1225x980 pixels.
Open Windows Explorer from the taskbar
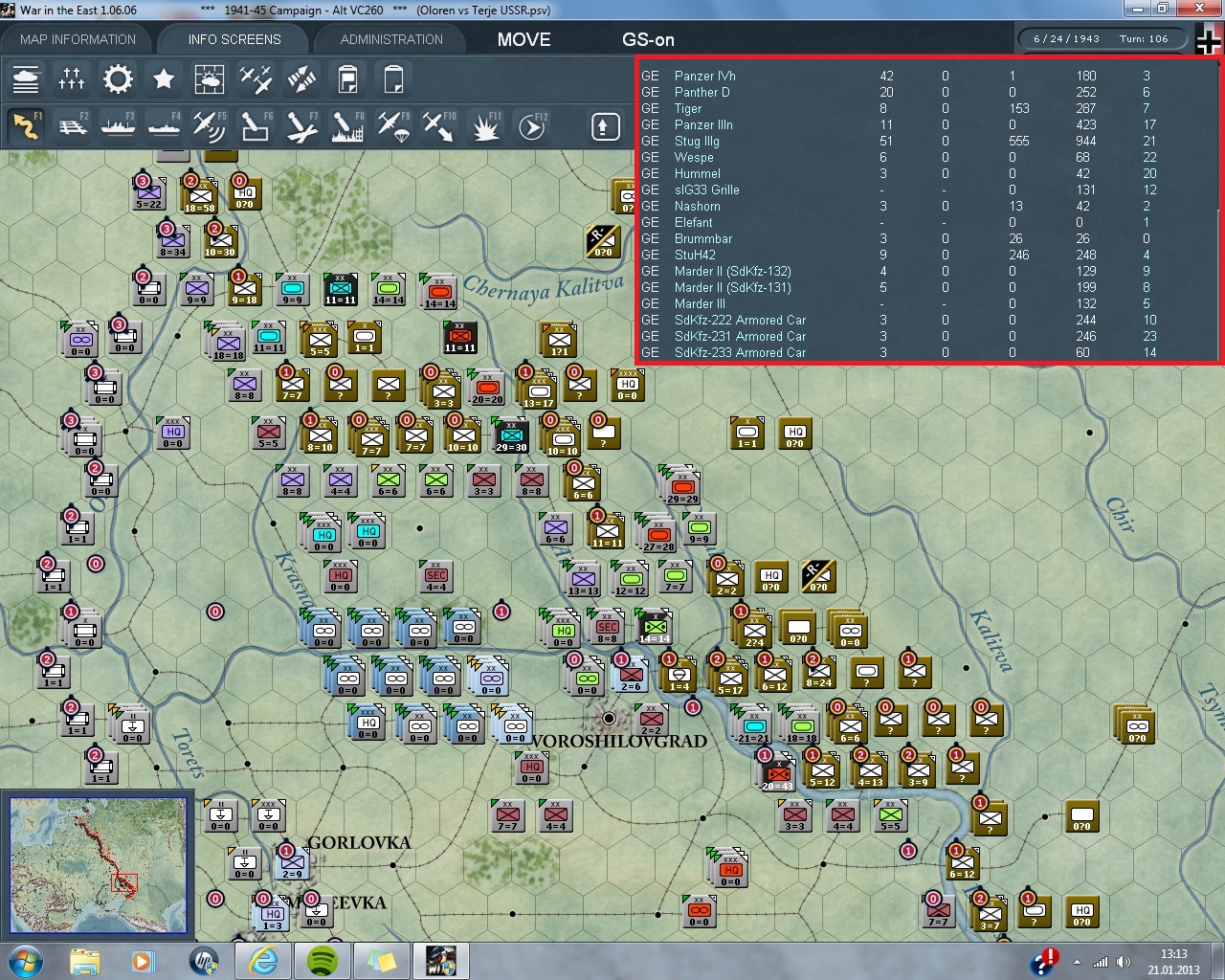[84, 961]
